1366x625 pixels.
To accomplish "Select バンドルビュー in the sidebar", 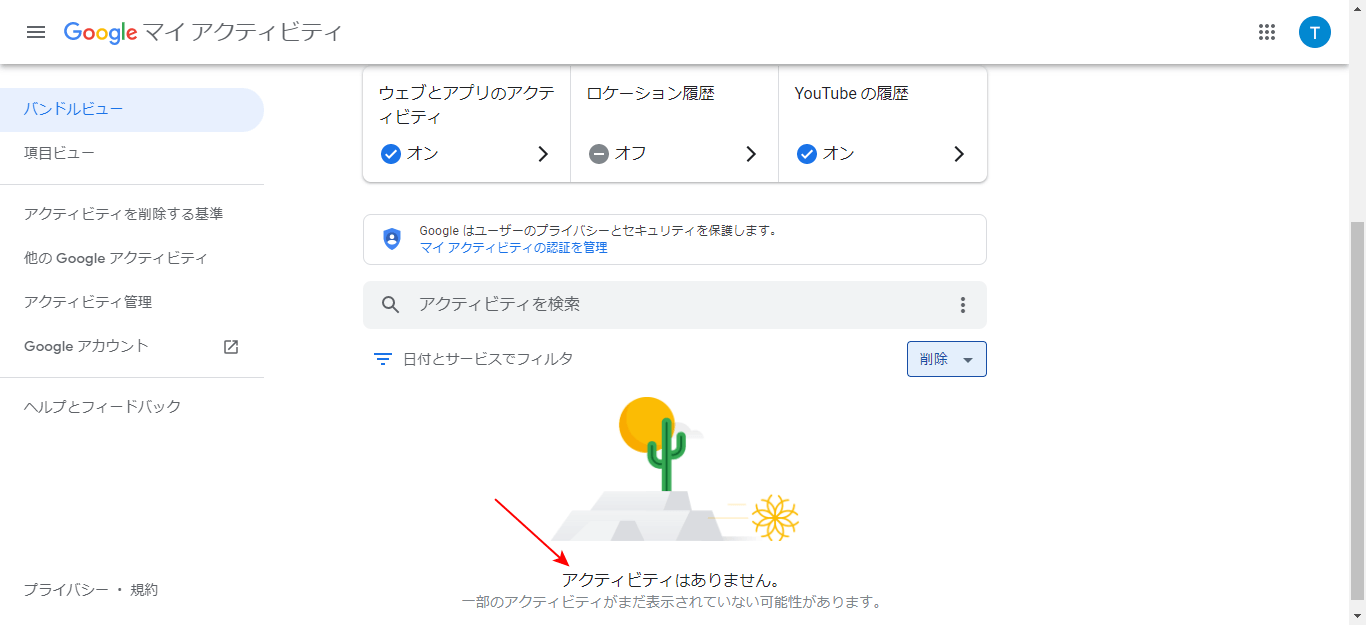I will tap(132, 110).
